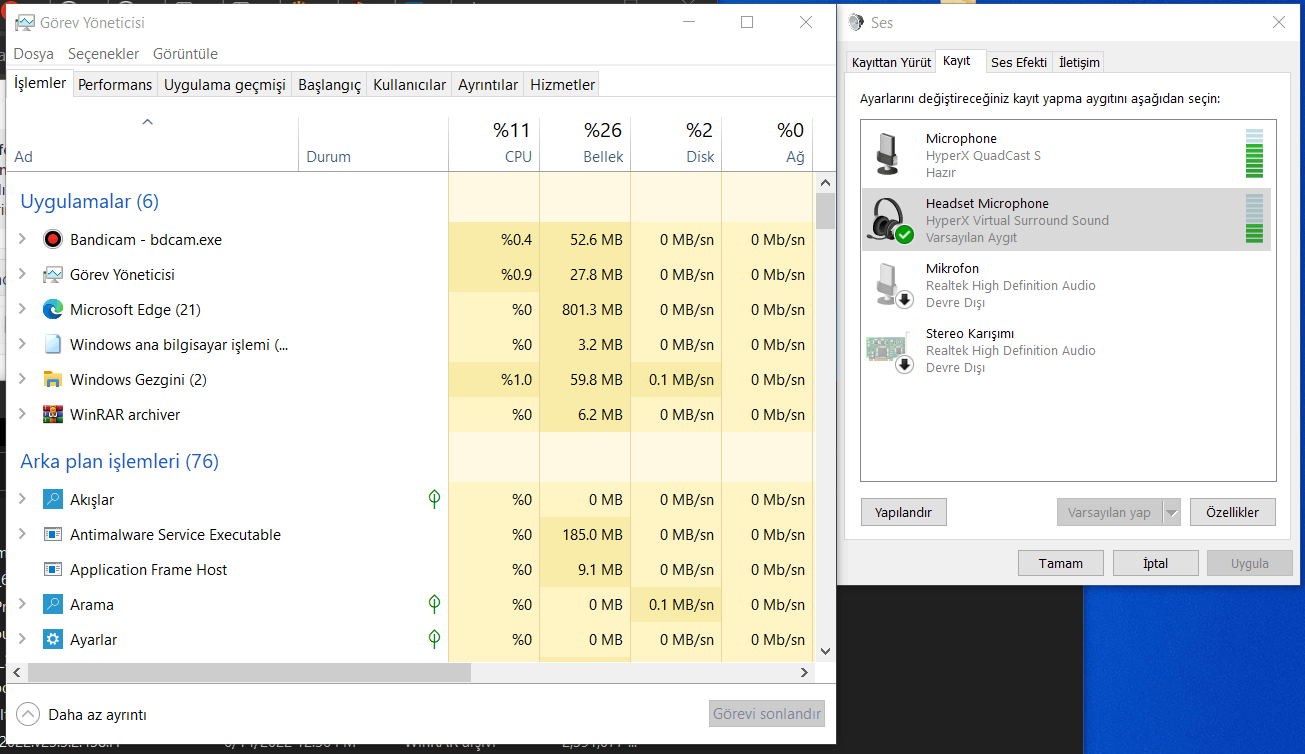Switch to the Kullanıcılar tab
The width and height of the screenshot is (1305, 754).
point(409,85)
